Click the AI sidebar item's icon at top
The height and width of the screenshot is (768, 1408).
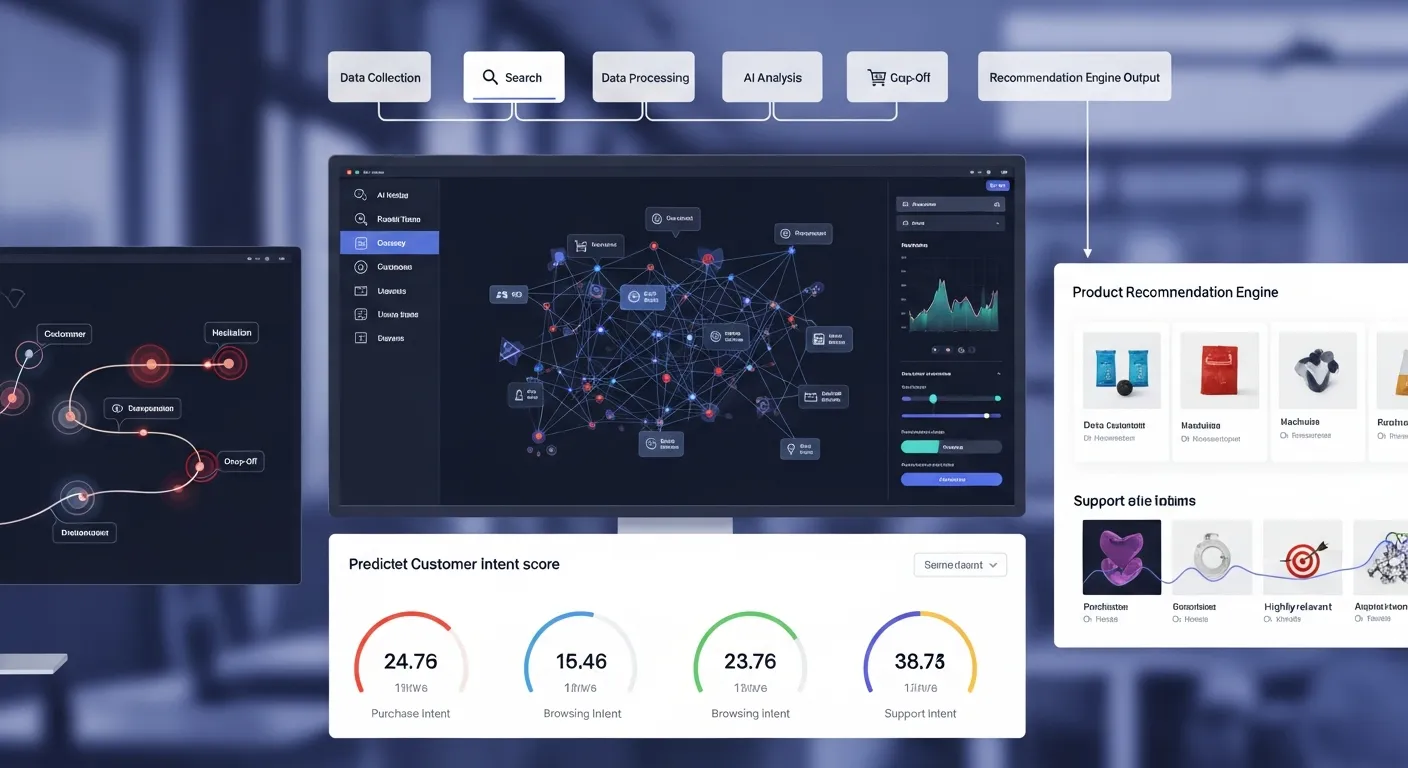(x=361, y=195)
